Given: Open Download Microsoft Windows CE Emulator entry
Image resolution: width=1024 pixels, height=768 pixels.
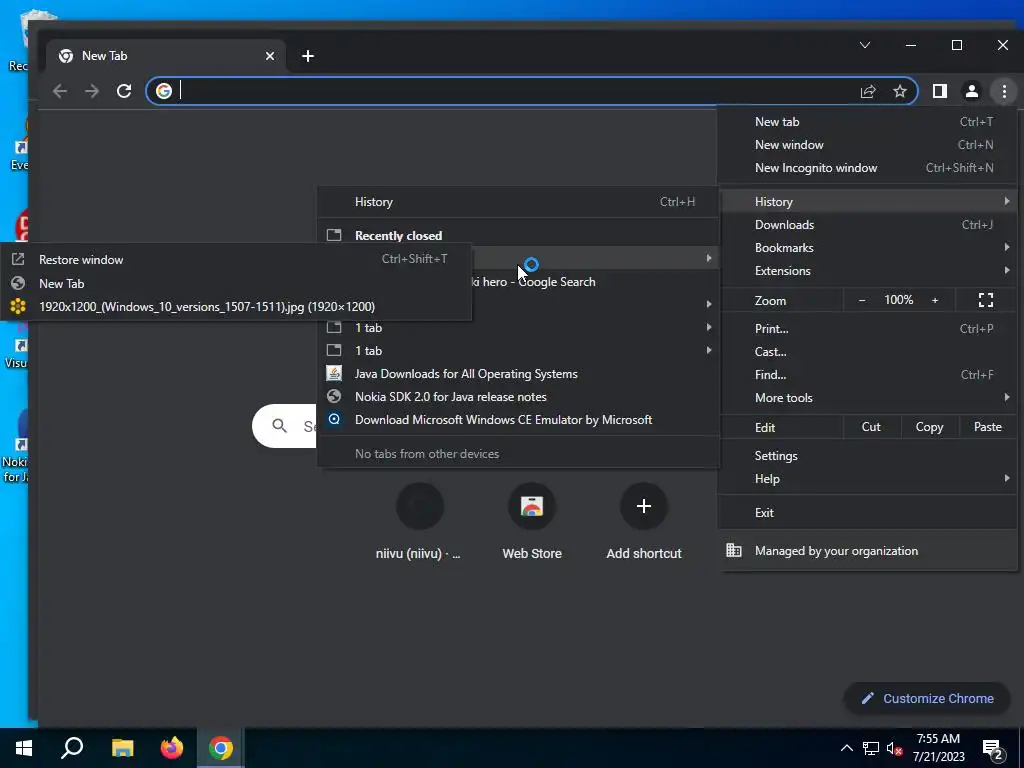Looking at the screenshot, I should click(x=518, y=420).
